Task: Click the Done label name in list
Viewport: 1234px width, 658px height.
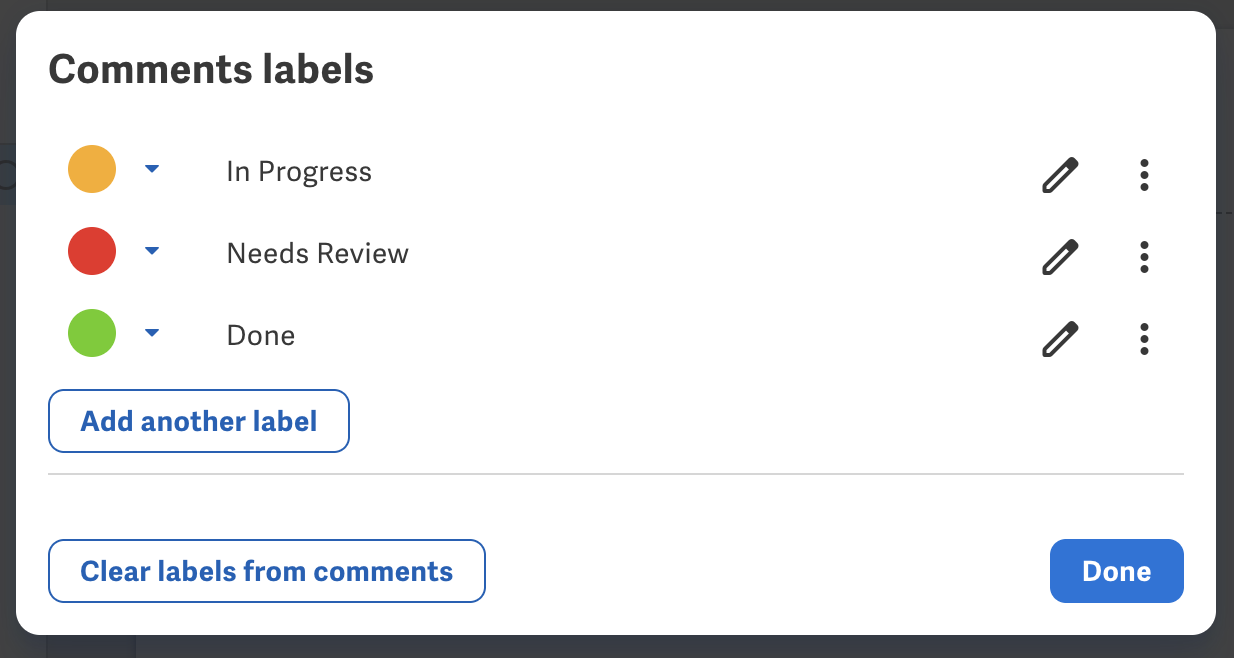Action: coord(261,335)
